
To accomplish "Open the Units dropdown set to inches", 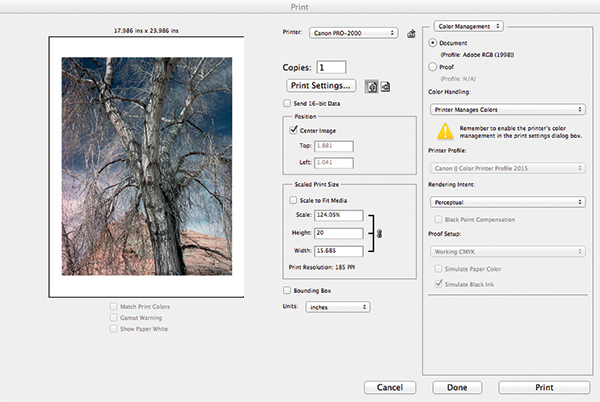I will [338, 307].
